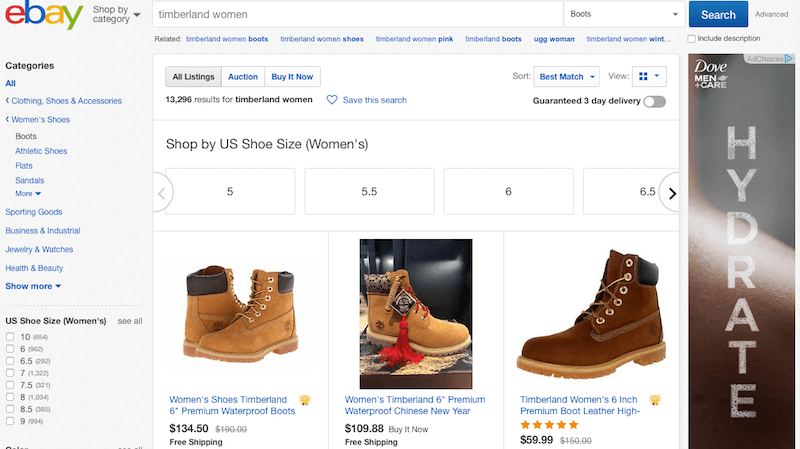Click the eBay logo
Screen dimensions: 800x449
[x=44, y=15]
